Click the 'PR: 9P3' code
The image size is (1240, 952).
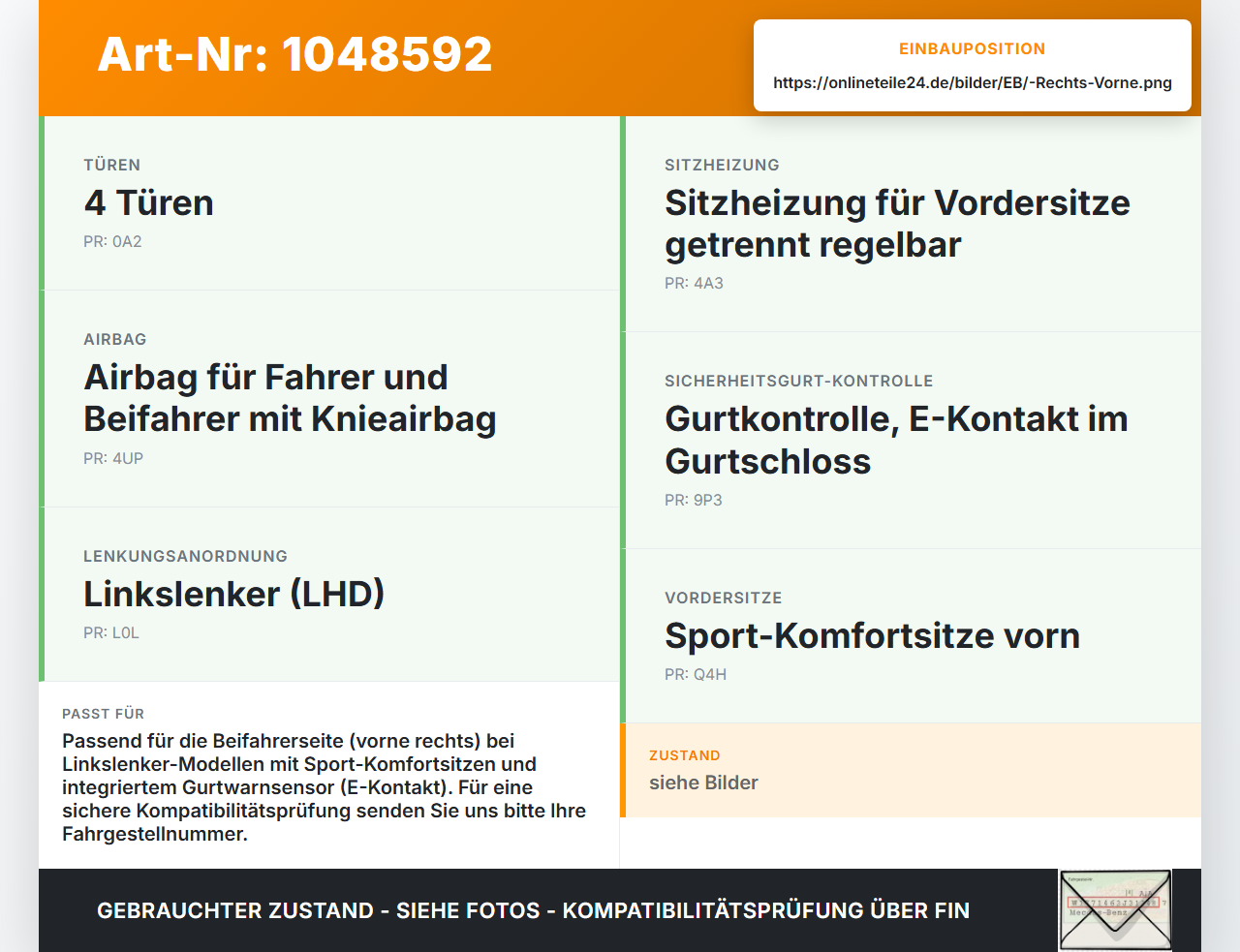694,500
